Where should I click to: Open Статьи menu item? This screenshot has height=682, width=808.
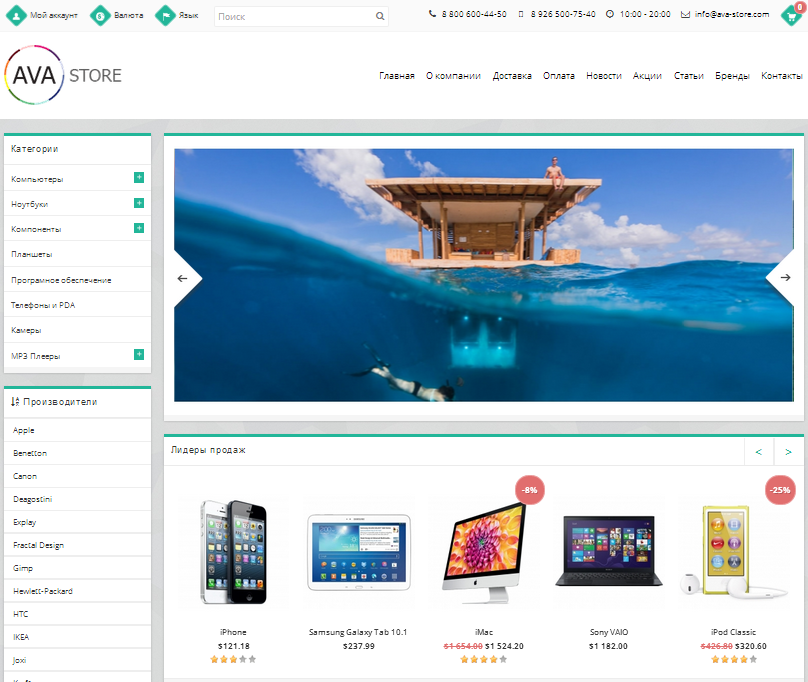[688, 76]
